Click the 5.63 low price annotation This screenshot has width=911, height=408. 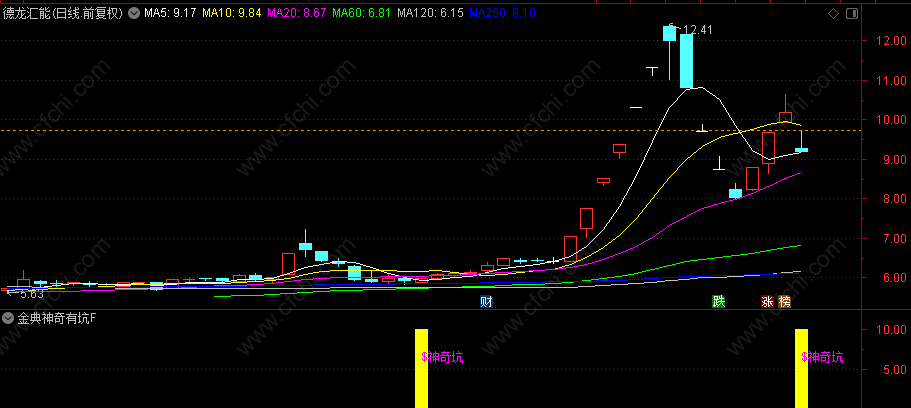(x=31, y=294)
